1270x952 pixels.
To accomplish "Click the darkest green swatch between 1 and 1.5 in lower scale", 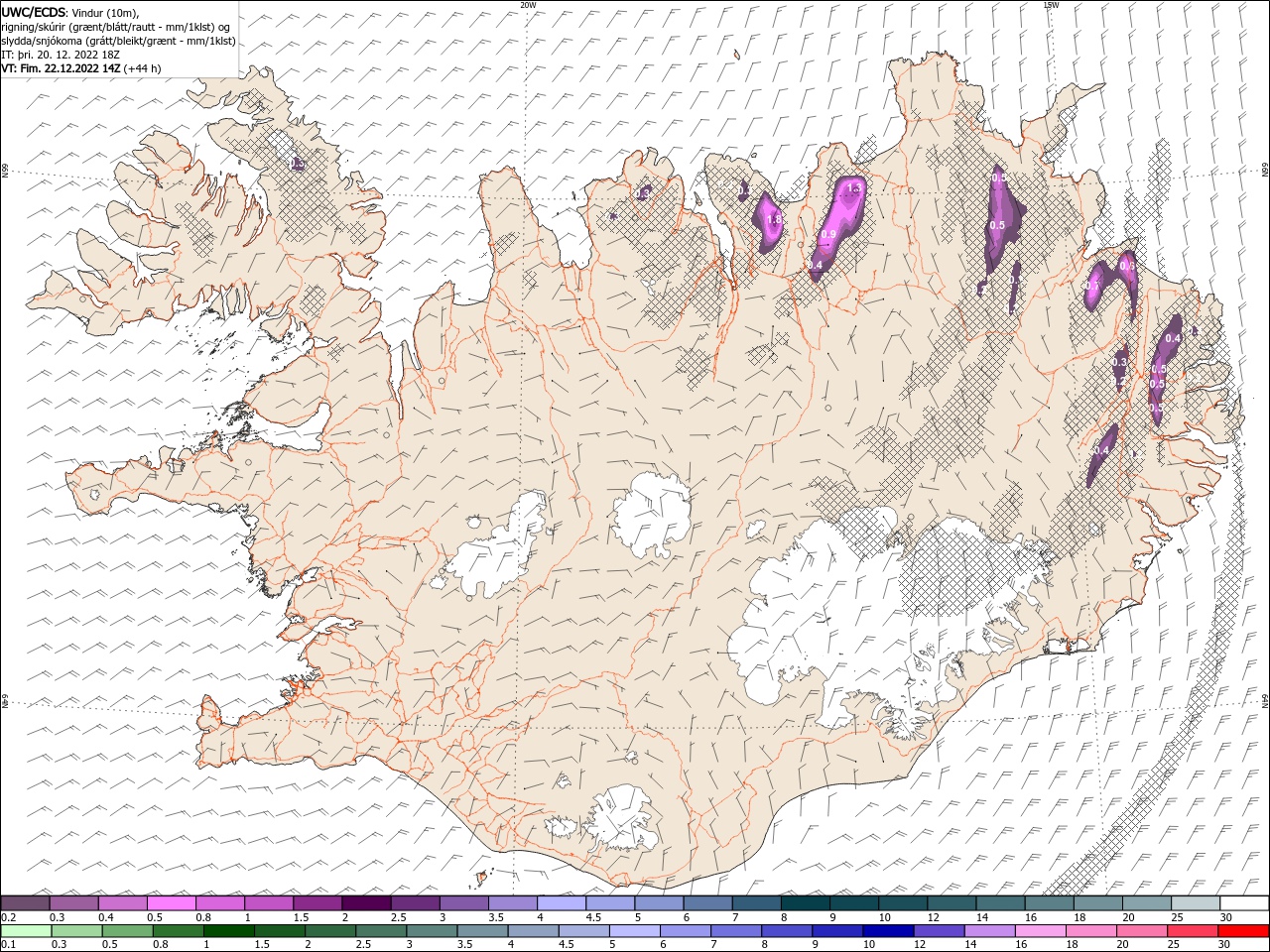I will 229,931.
